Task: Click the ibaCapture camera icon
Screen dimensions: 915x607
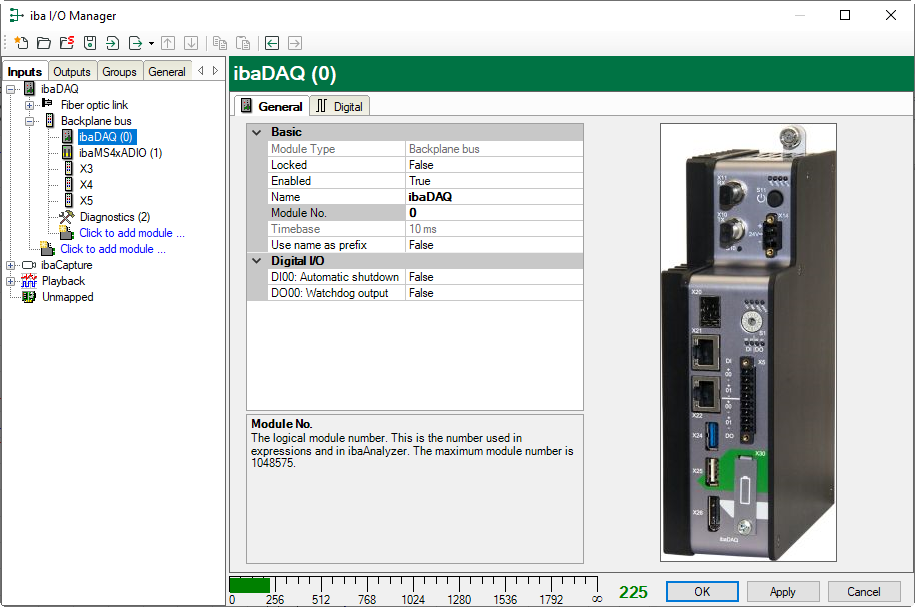Action: tap(29, 265)
